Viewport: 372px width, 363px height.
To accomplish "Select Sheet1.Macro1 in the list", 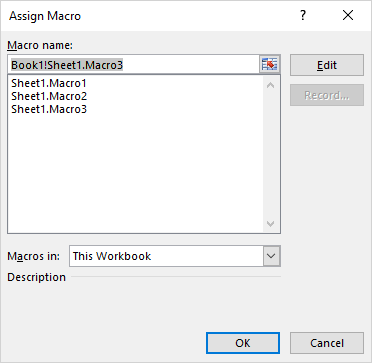I will (x=49, y=83).
